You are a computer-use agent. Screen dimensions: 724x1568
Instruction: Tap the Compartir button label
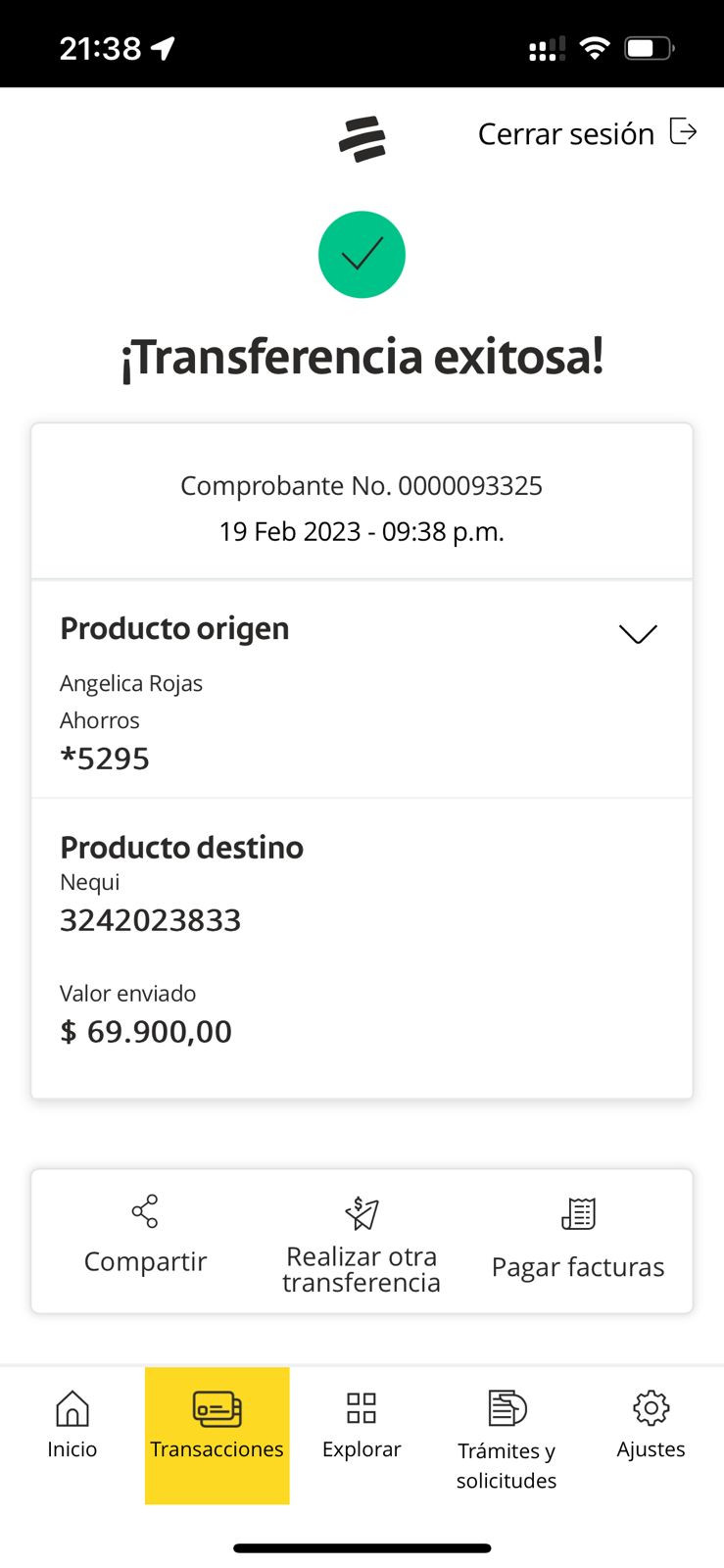click(145, 1262)
